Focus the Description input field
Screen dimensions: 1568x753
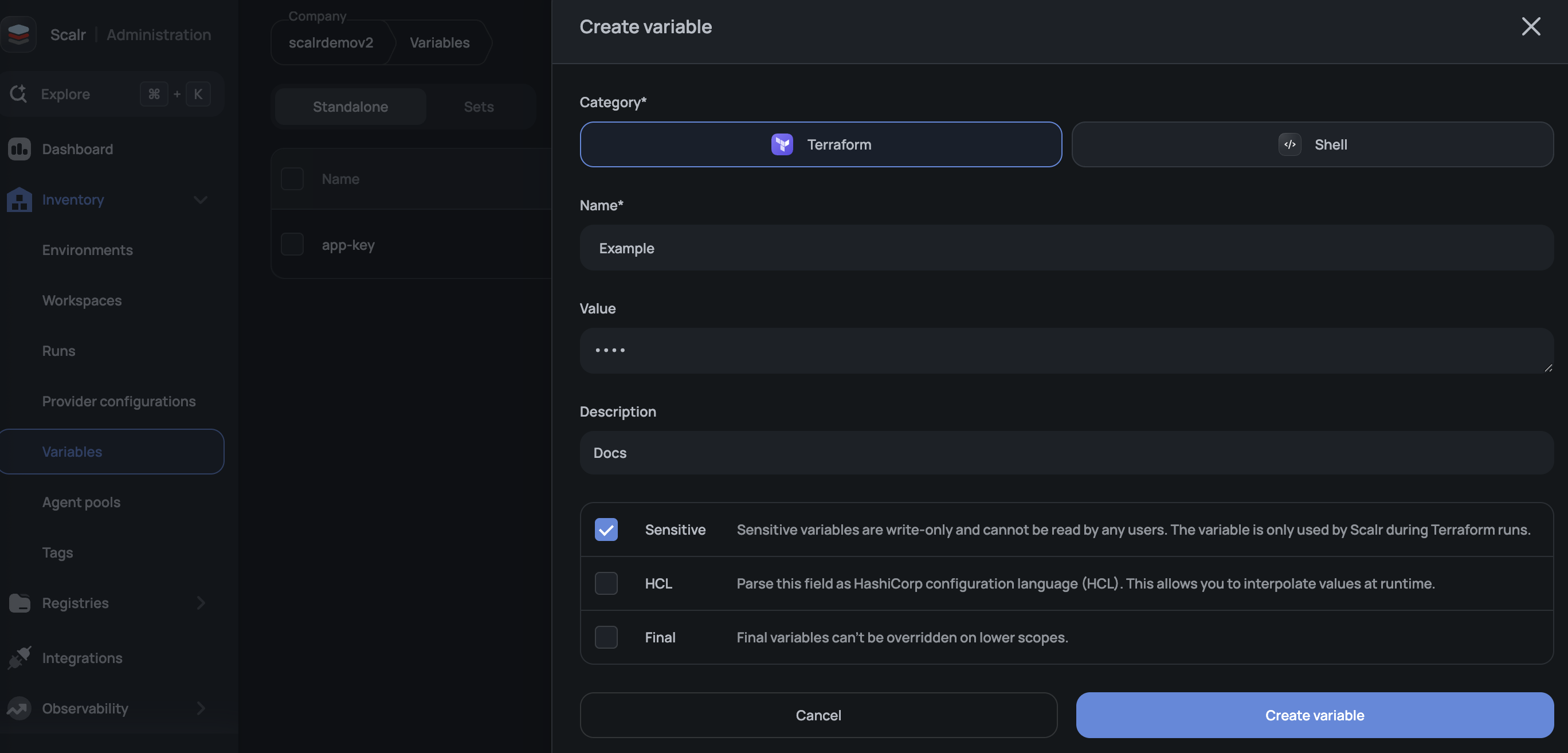(1066, 452)
